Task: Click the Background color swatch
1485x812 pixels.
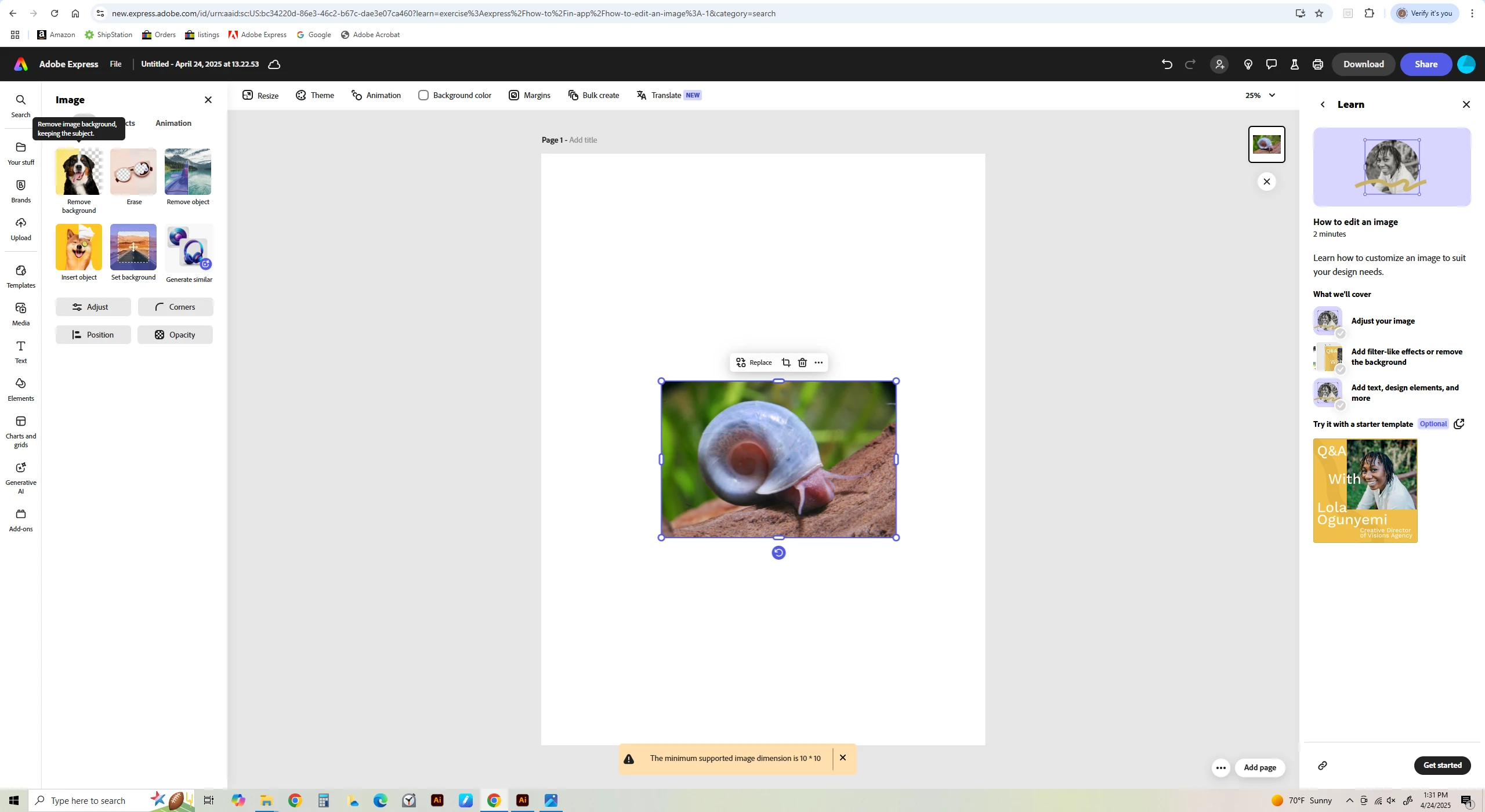Action: 423,95
